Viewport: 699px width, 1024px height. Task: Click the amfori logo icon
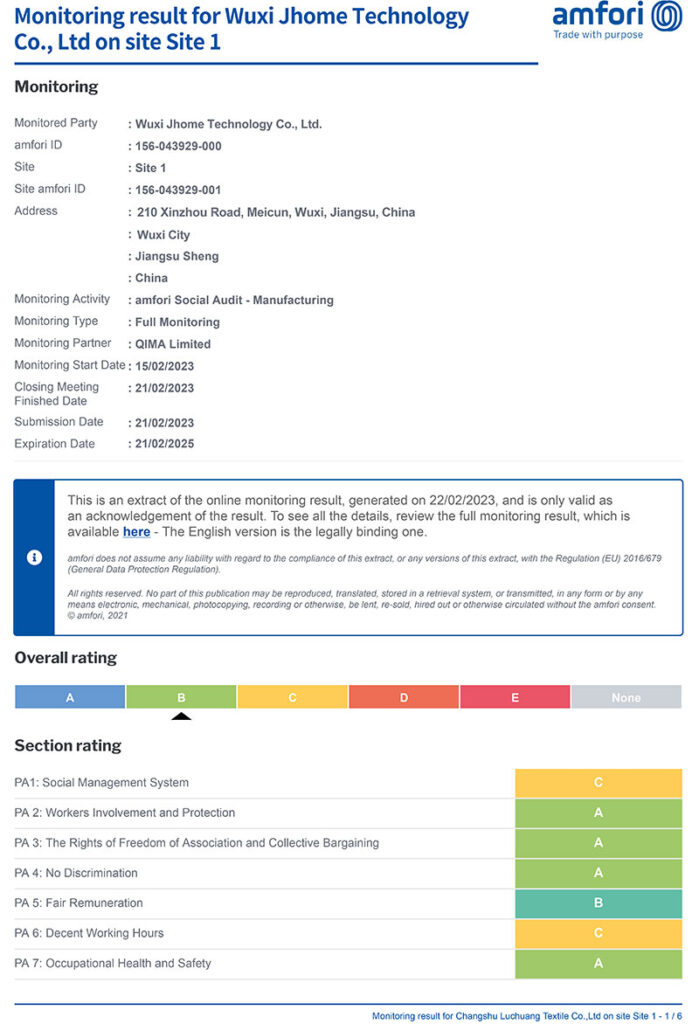666,17
